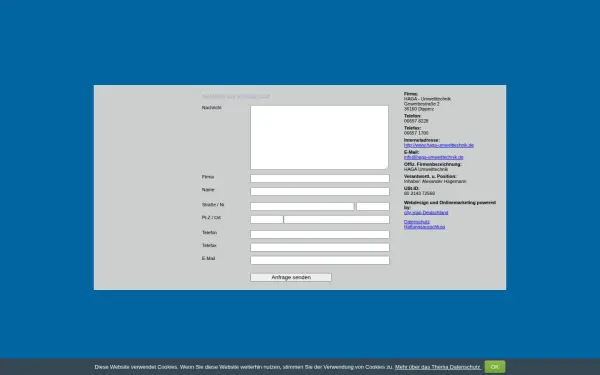The image size is (600, 375).
Task: Click the Ort city field
Action: point(336,220)
